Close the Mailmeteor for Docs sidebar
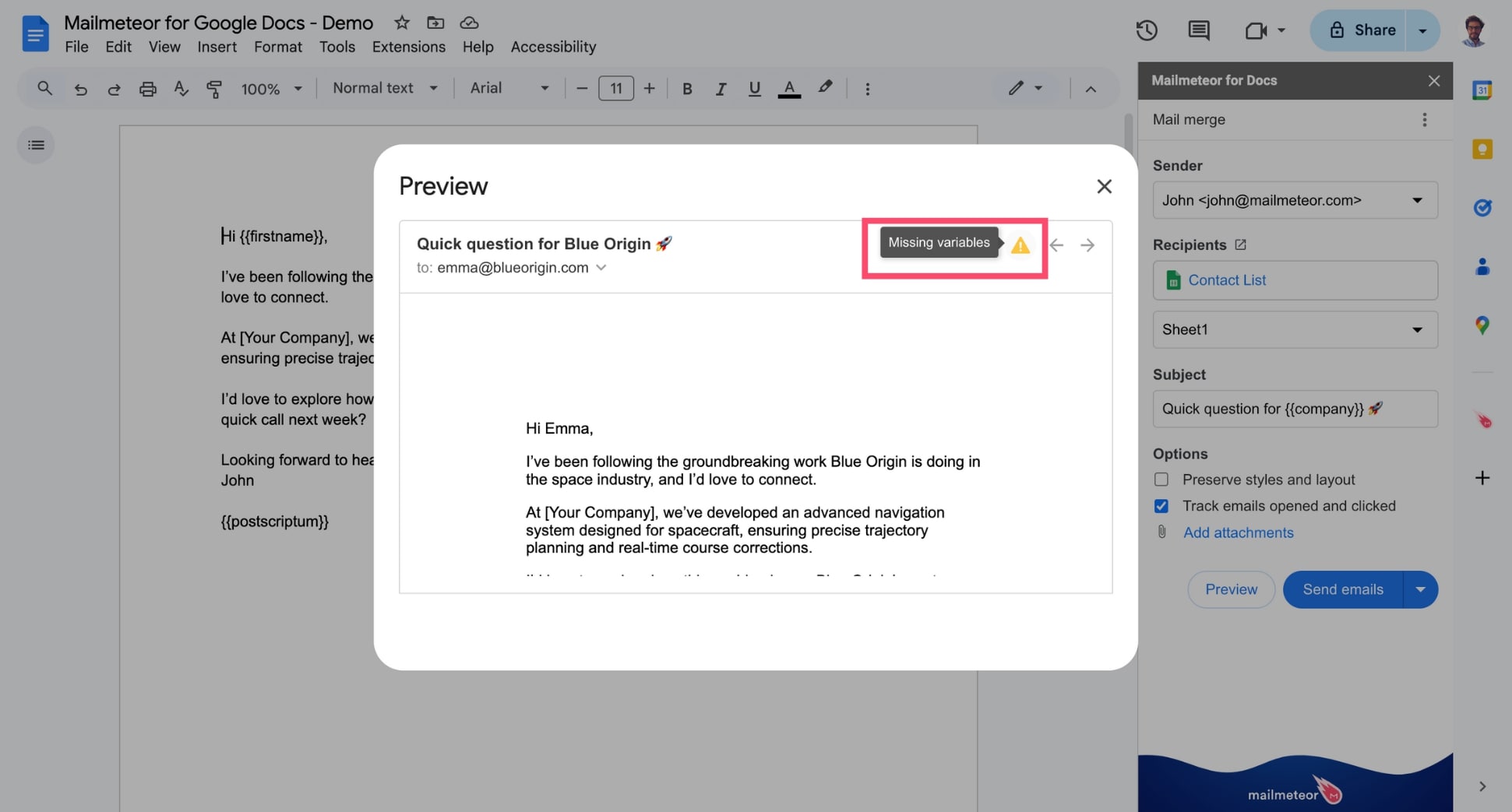 (1433, 81)
